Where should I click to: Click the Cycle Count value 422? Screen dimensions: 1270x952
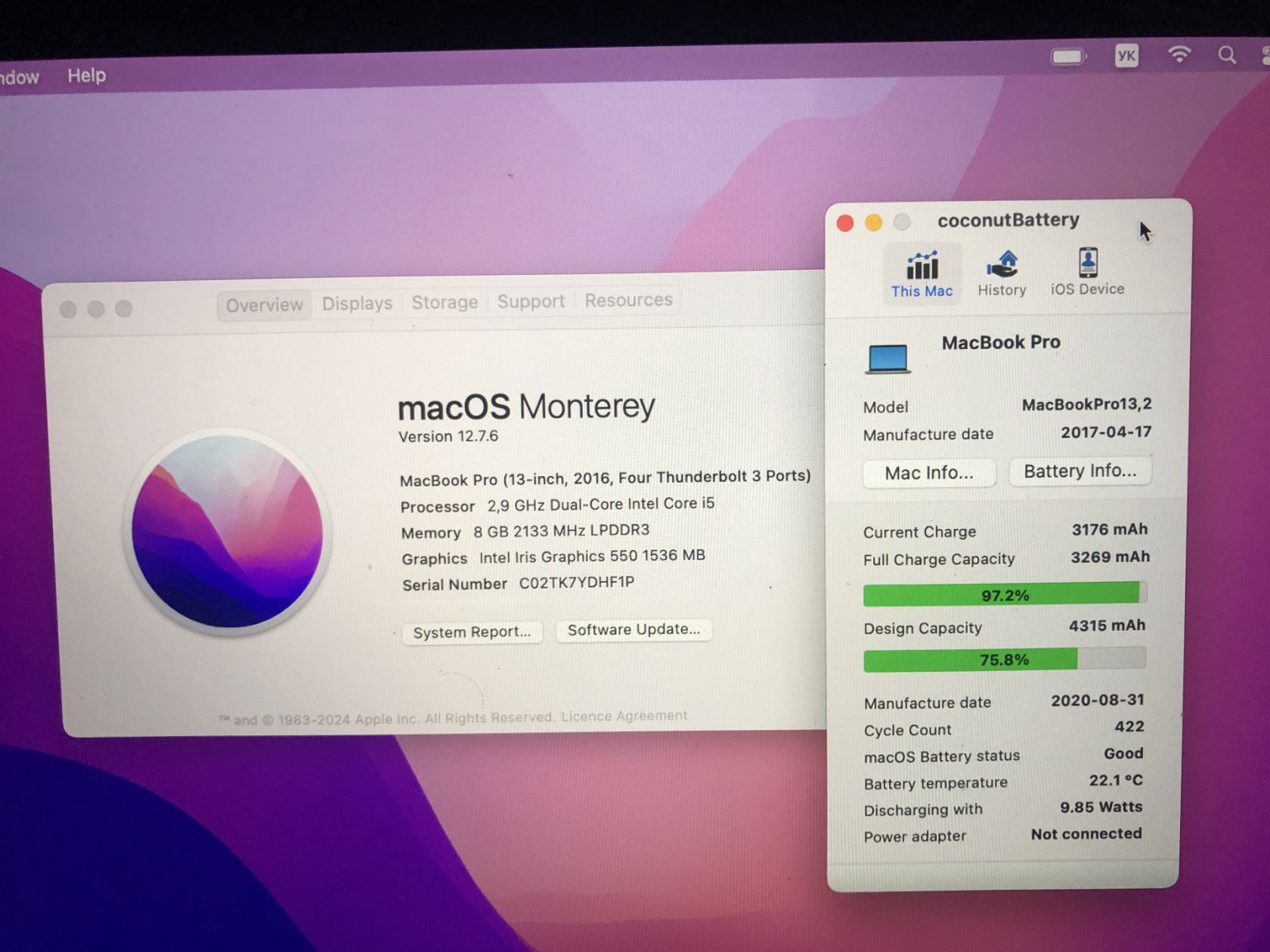(1129, 727)
